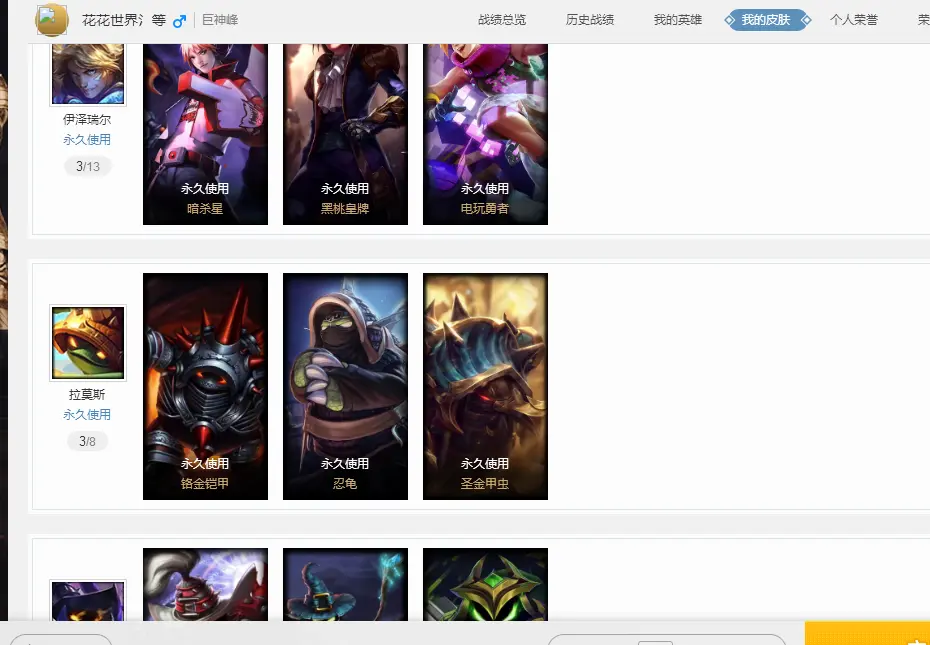Open the 暗杀星 skin card
Viewport: 930px width, 645px height.
[205, 134]
